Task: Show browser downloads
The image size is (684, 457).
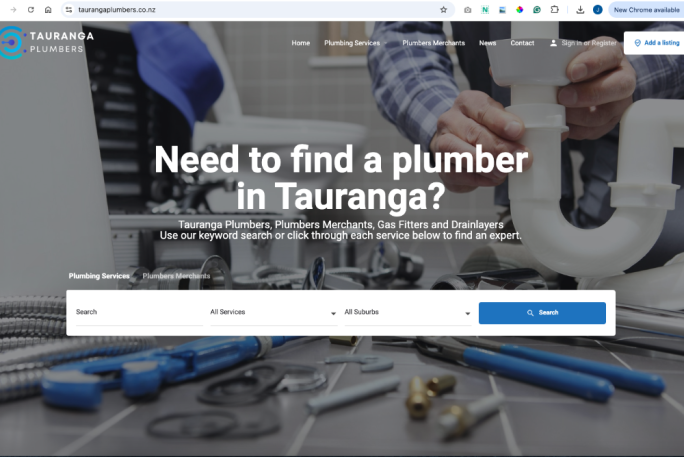Action: [x=580, y=10]
